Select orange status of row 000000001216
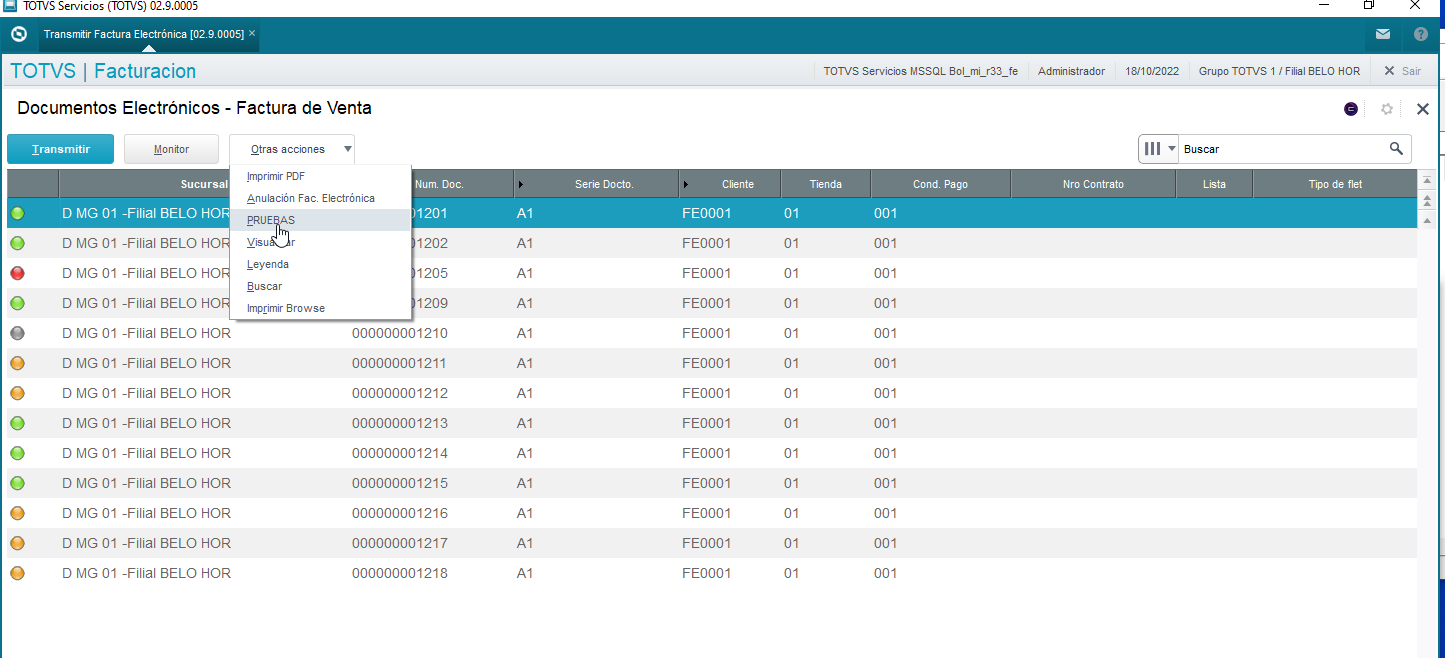The image size is (1445, 658). (17, 513)
